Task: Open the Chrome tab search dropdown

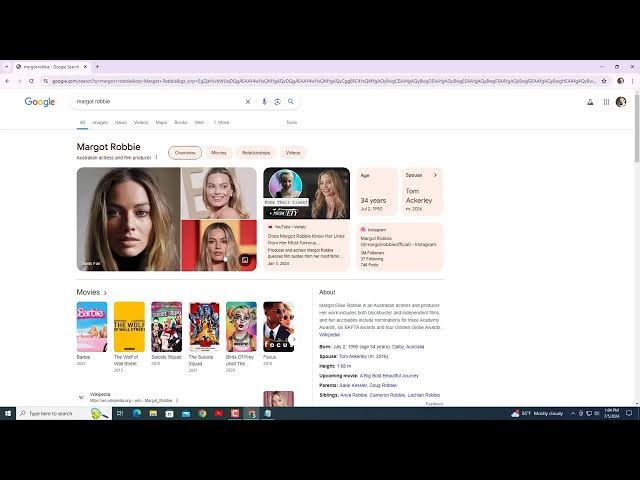Action: pos(6,67)
